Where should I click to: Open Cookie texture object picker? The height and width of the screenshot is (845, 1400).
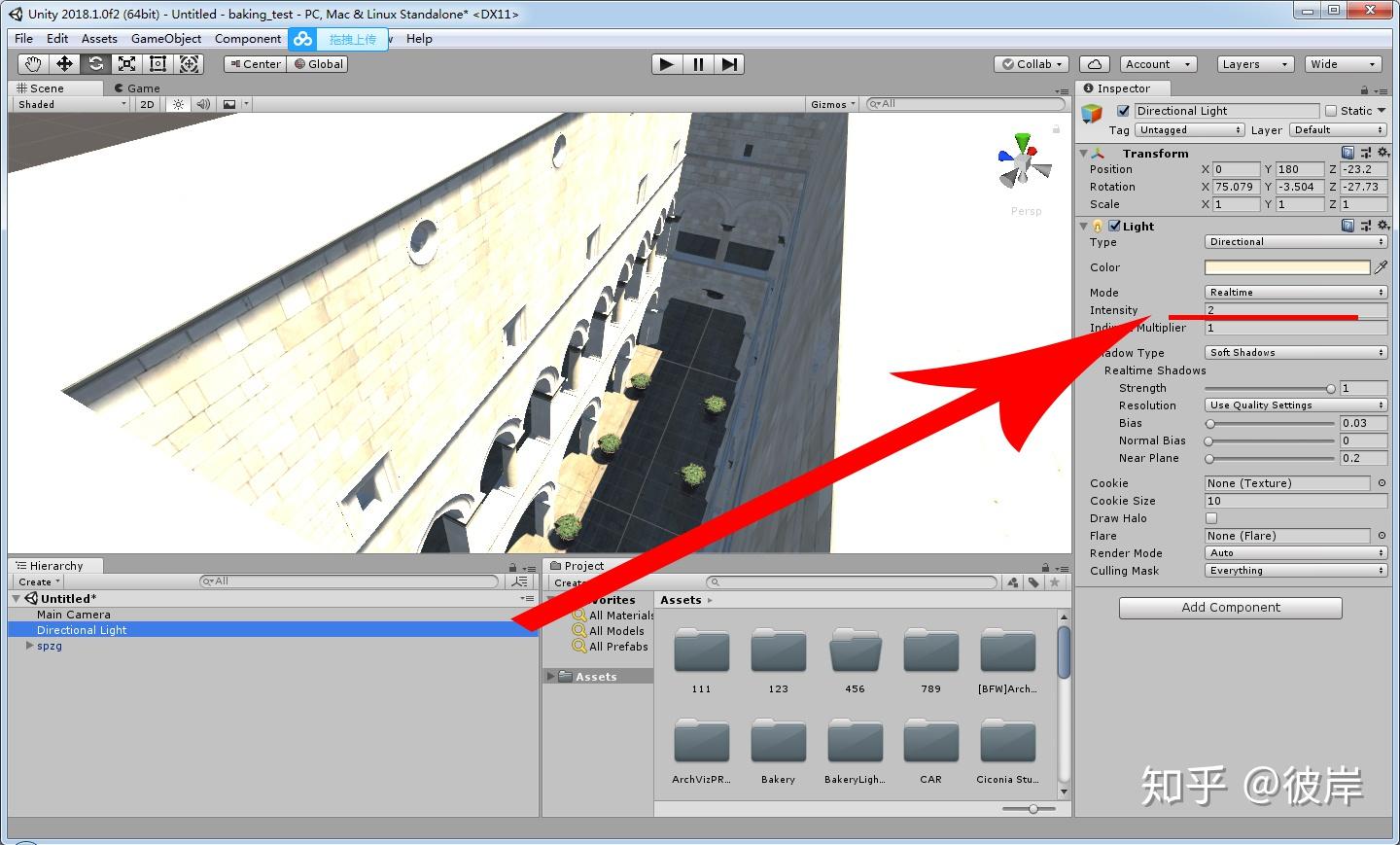click(x=1382, y=483)
